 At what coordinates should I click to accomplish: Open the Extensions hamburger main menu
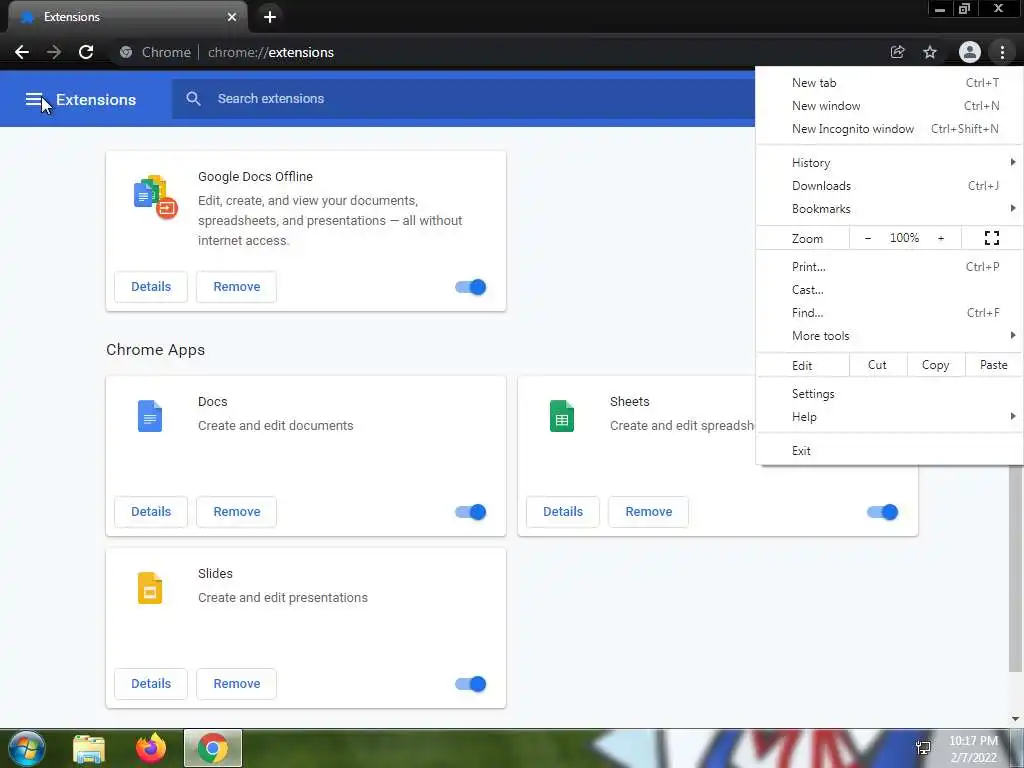point(34,99)
